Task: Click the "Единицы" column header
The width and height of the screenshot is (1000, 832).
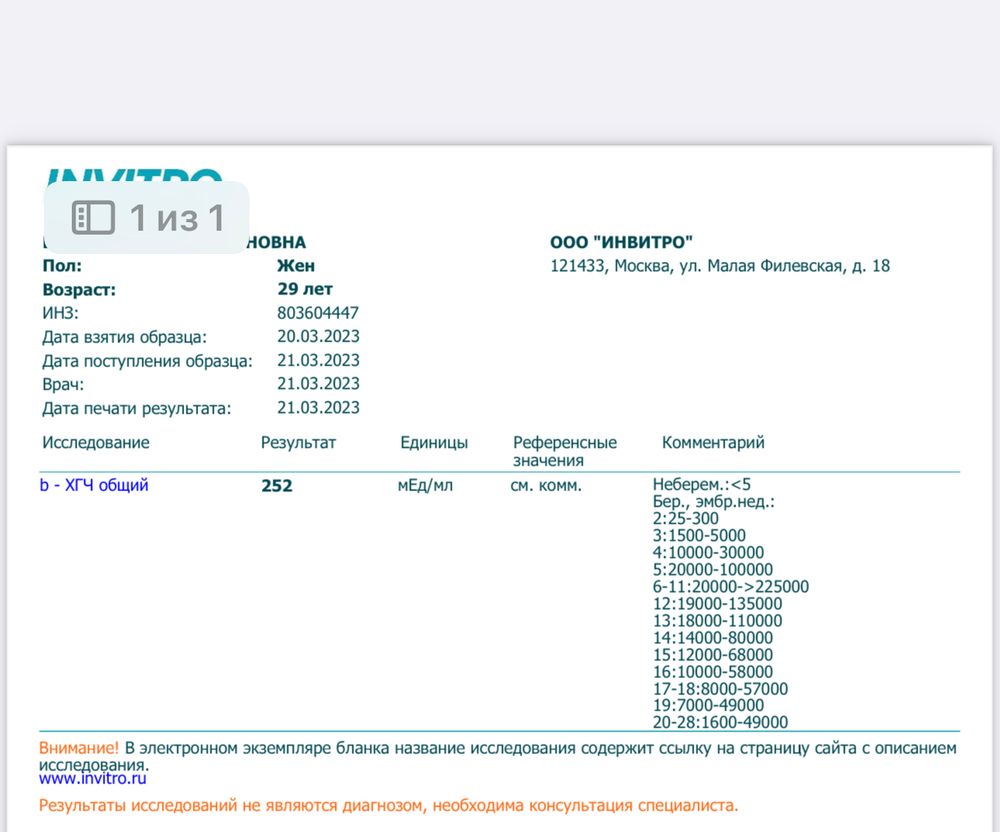Action: [433, 442]
